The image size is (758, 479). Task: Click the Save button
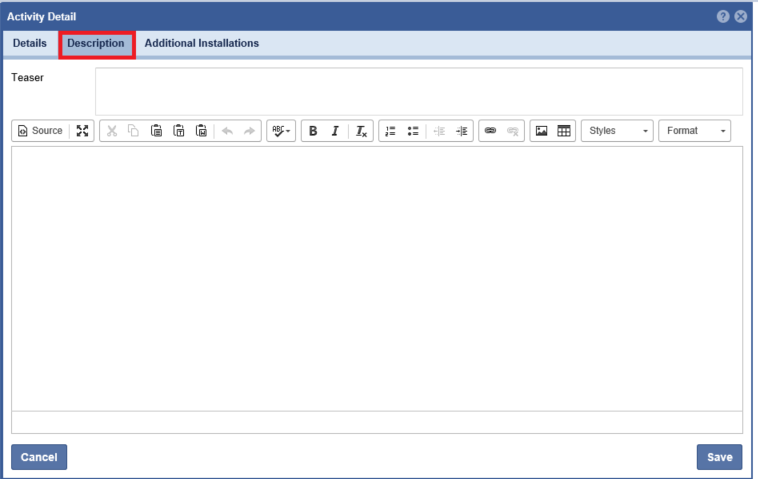[719, 457]
